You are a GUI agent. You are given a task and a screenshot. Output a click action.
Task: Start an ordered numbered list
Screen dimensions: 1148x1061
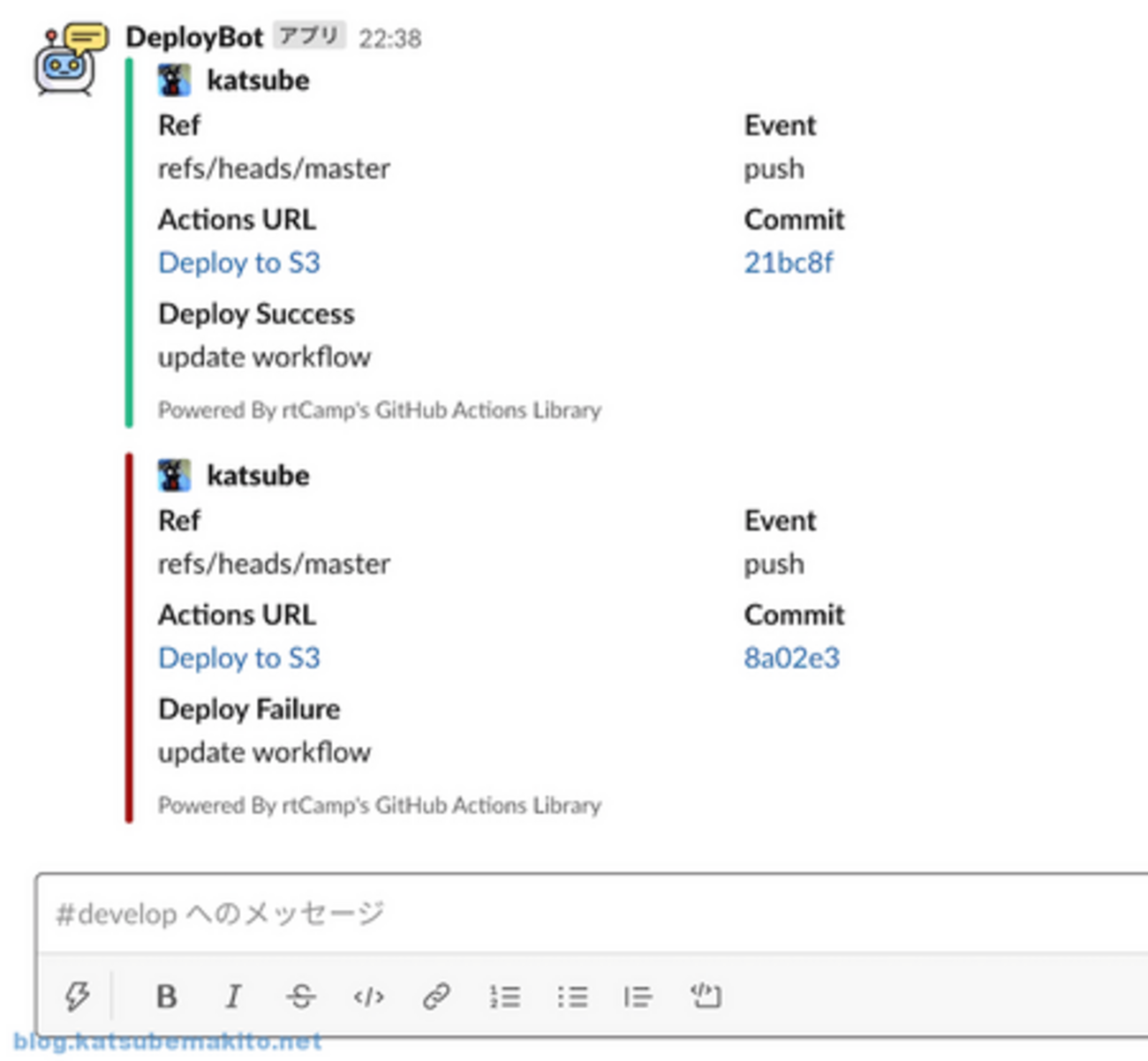point(504,997)
